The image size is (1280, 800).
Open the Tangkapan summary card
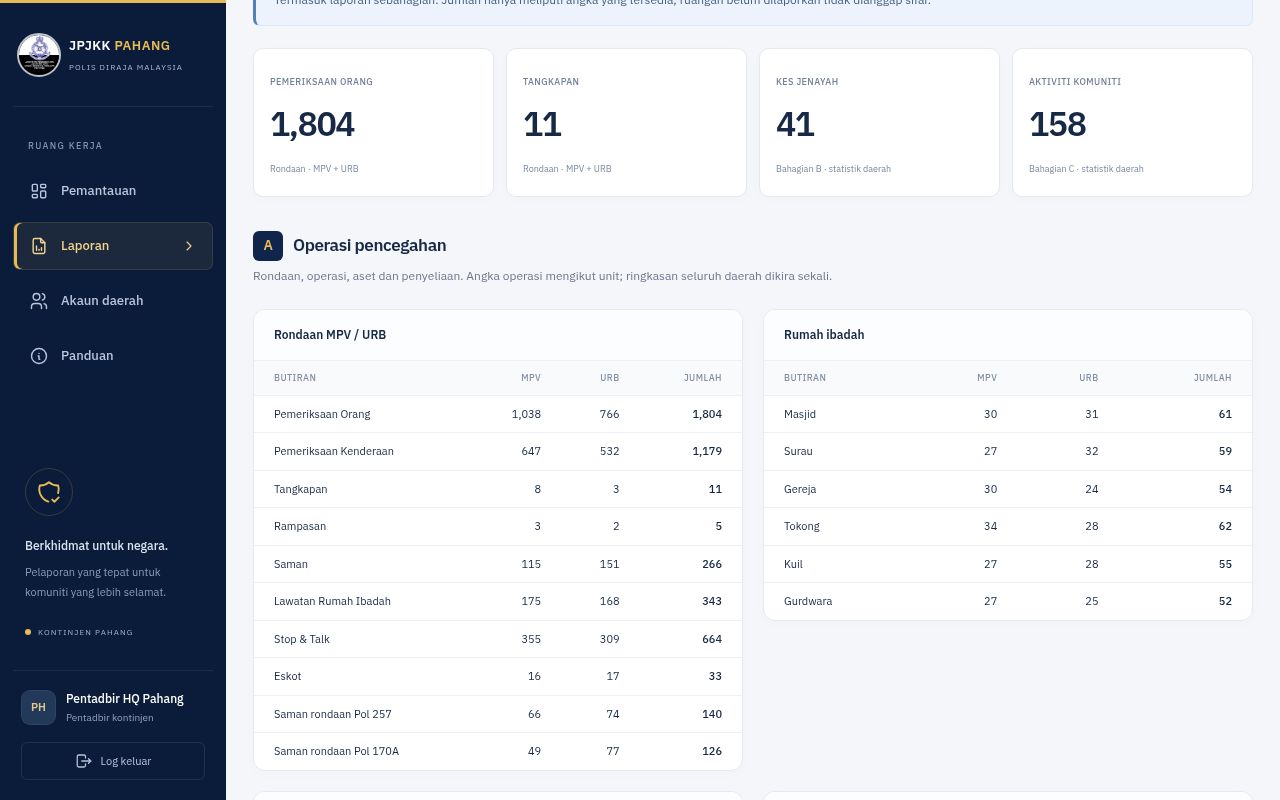(626, 122)
